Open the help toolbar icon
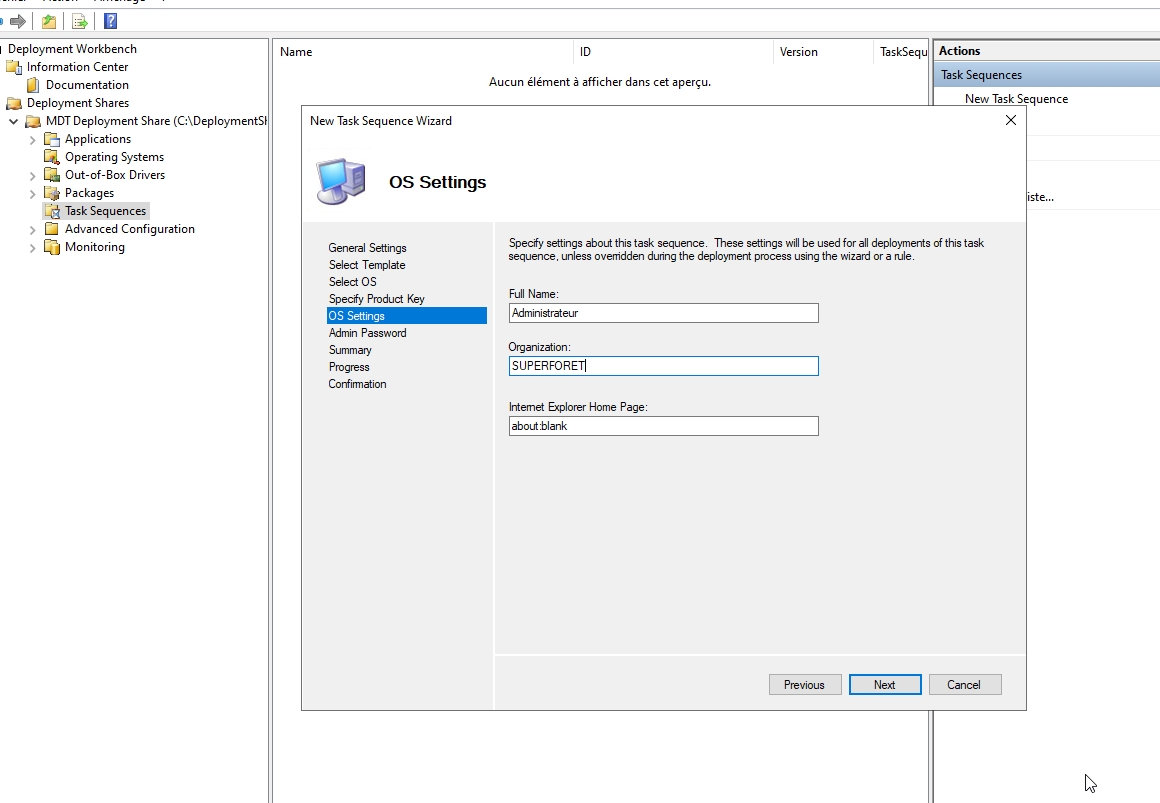The image size is (1160, 803). 110,21
